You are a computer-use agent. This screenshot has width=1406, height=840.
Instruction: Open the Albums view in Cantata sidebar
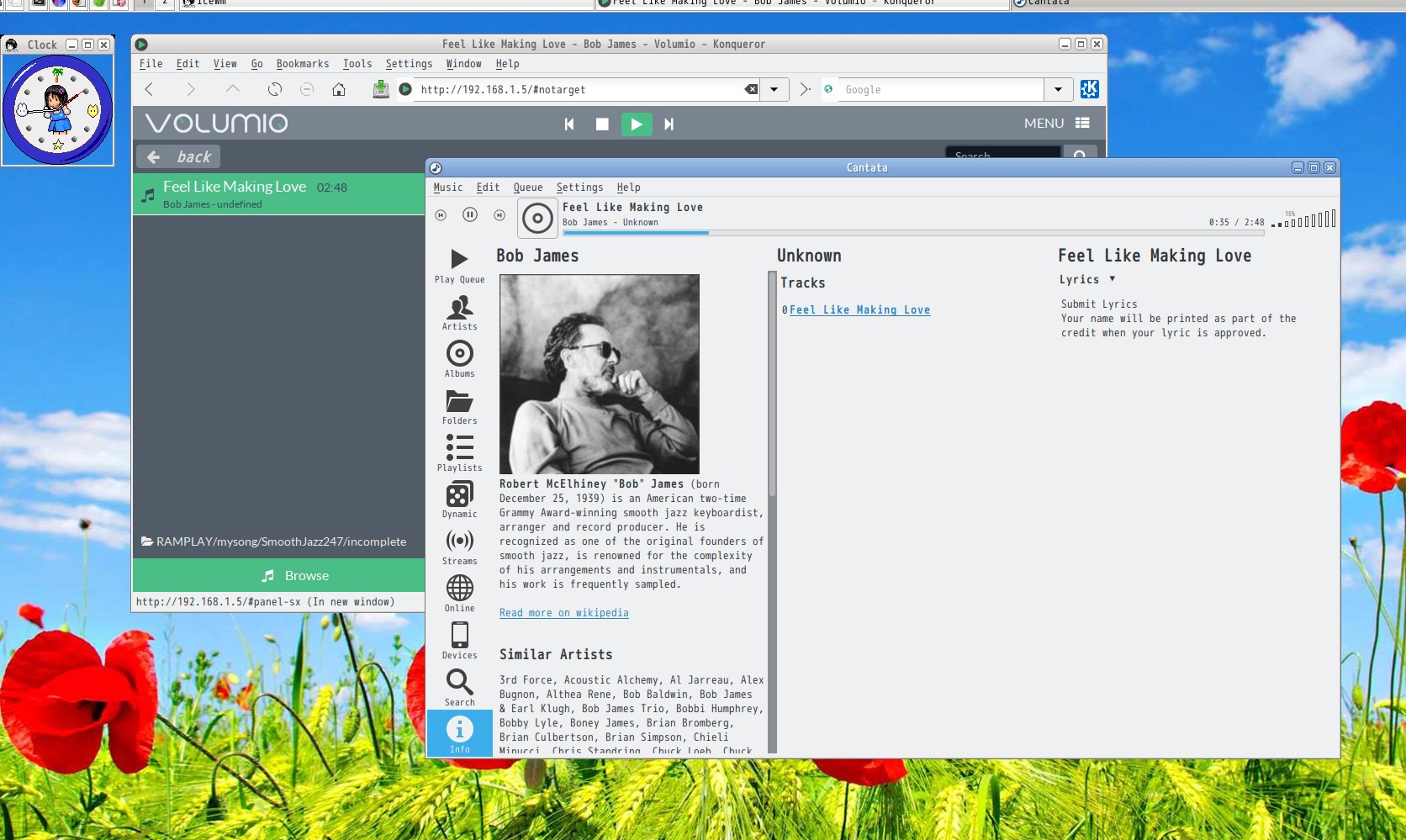pos(459,359)
